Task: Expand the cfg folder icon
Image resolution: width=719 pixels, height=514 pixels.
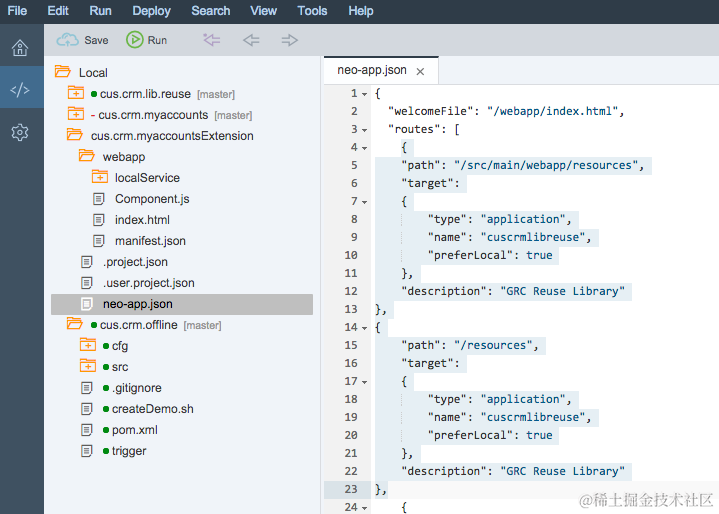Action: click(x=88, y=345)
